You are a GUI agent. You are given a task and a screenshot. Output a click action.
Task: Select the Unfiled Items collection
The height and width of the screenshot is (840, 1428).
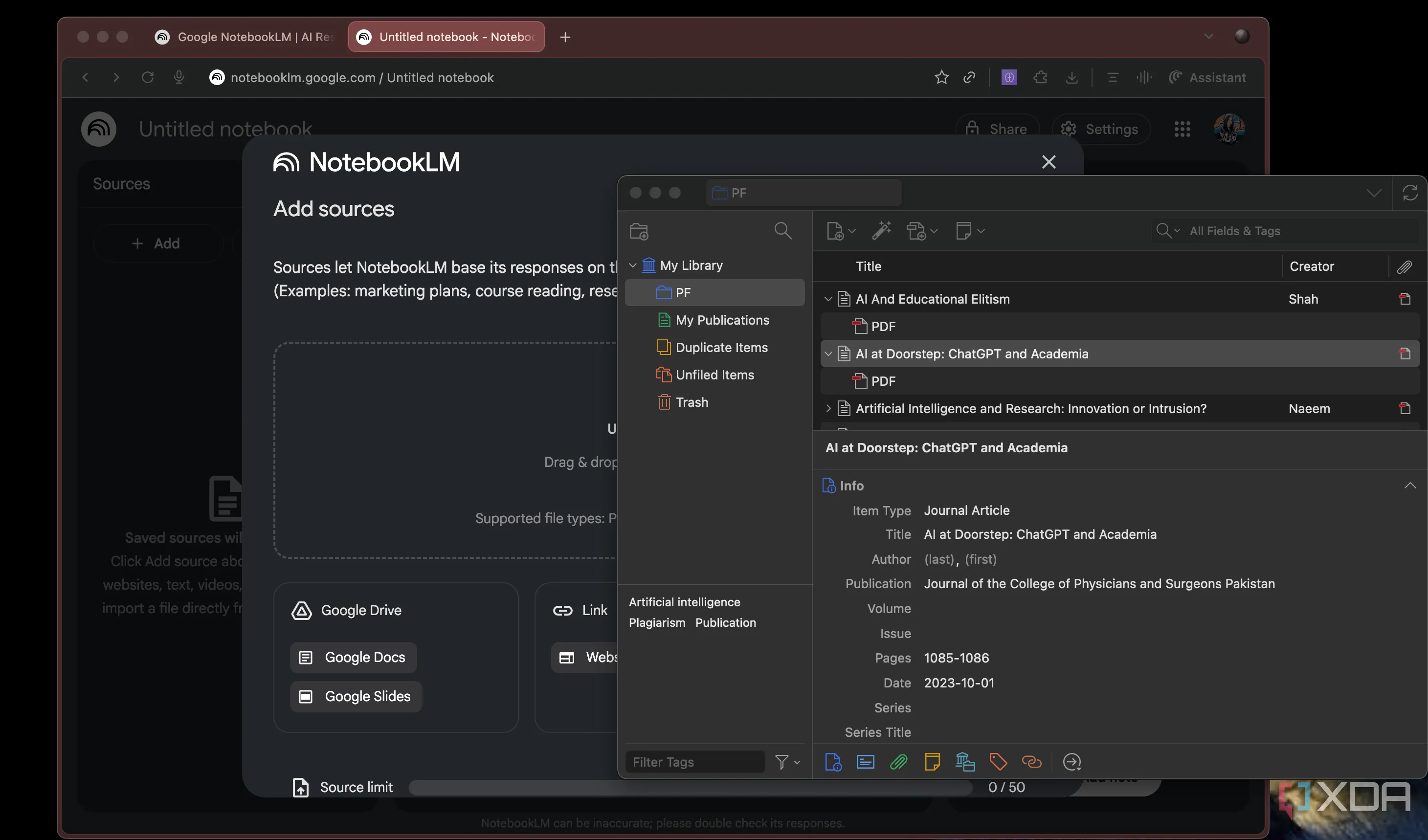tap(714, 375)
